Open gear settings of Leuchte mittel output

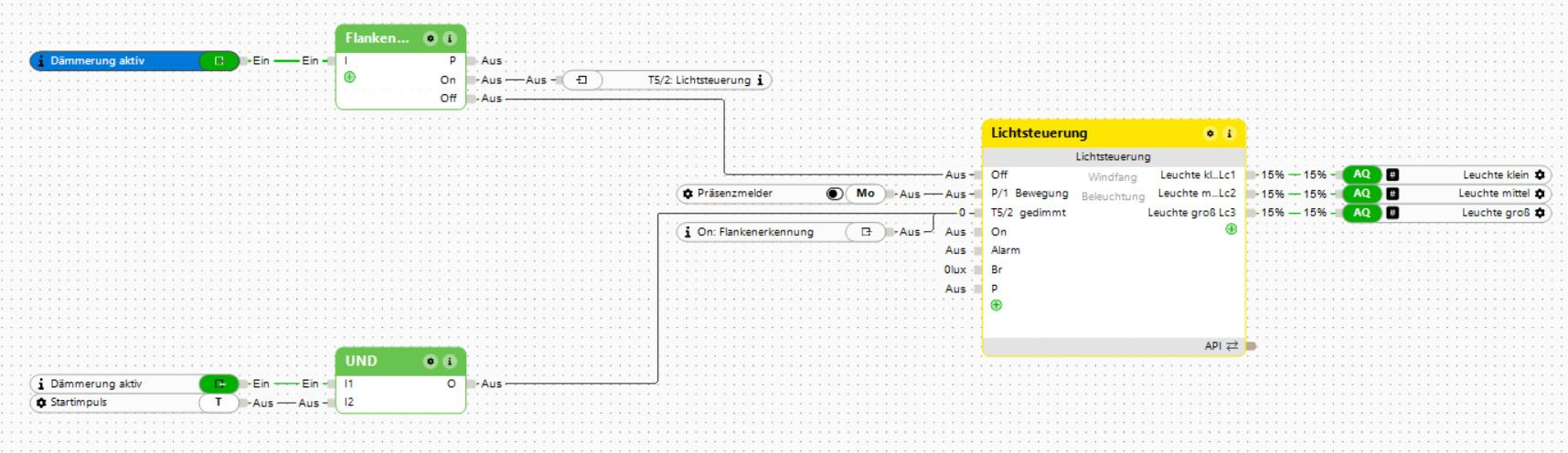[1540, 194]
